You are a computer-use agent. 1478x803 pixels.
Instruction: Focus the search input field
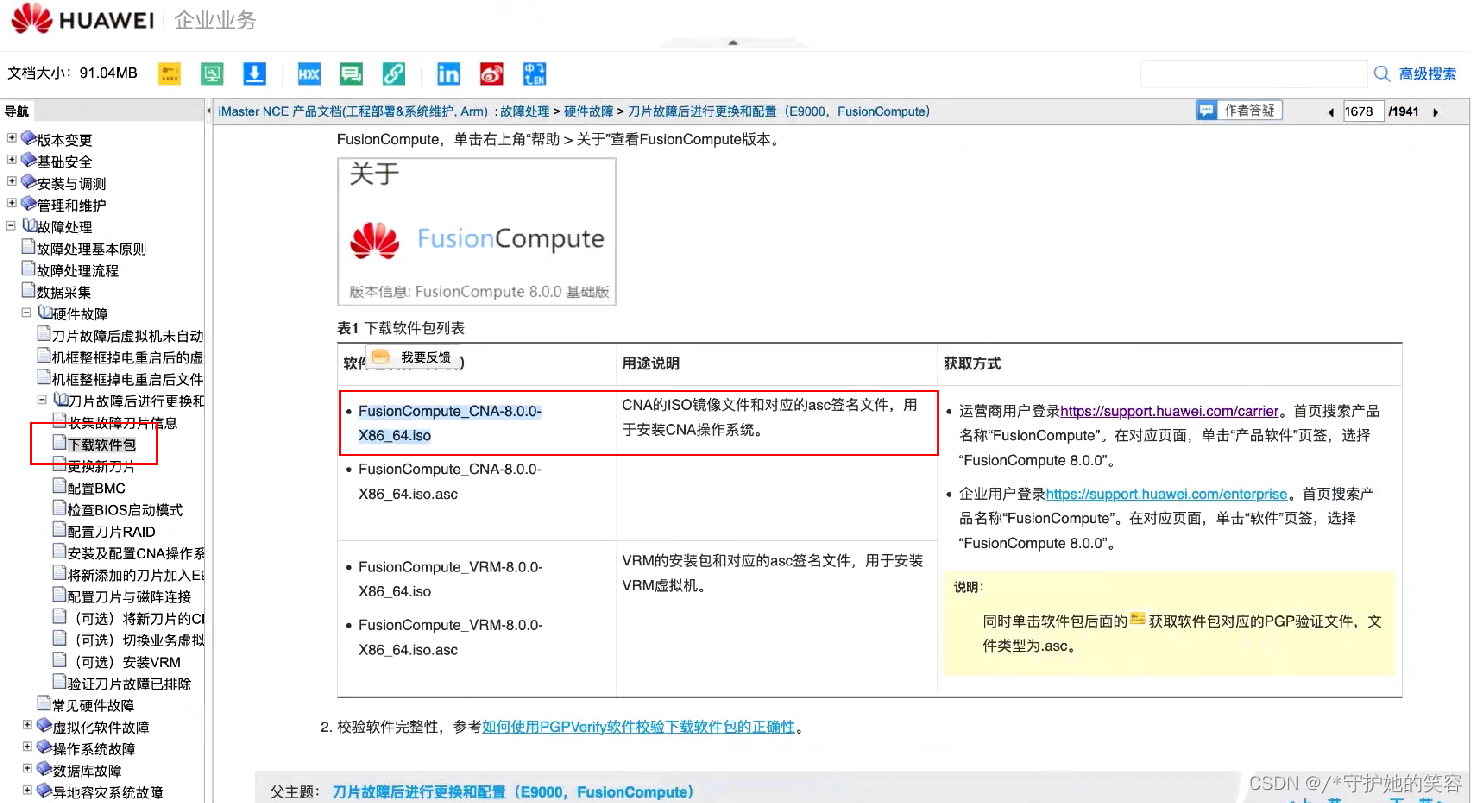[1253, 74]
